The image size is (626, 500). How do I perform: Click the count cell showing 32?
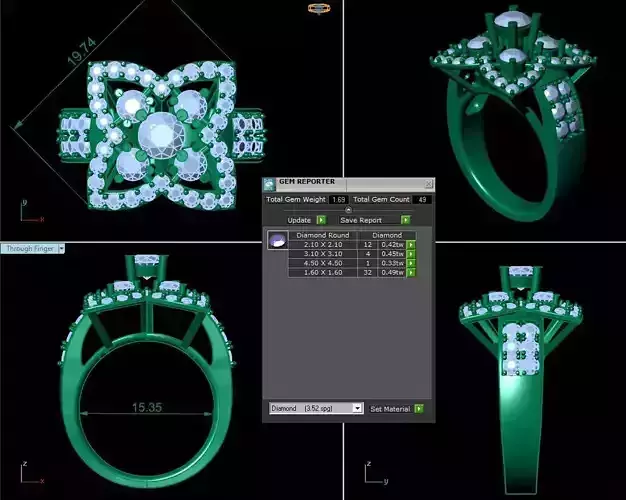[368, 273]
